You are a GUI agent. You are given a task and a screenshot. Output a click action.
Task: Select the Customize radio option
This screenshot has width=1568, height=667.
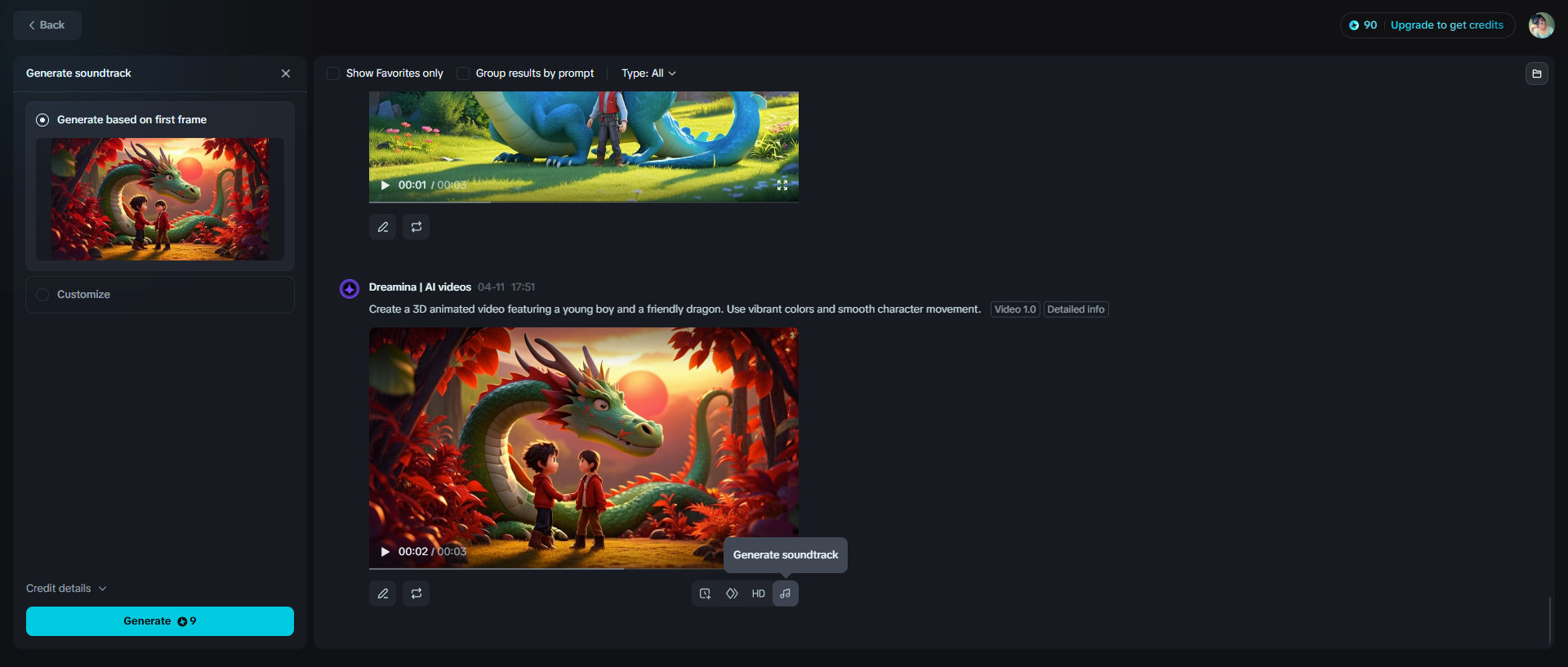point(42,295)
